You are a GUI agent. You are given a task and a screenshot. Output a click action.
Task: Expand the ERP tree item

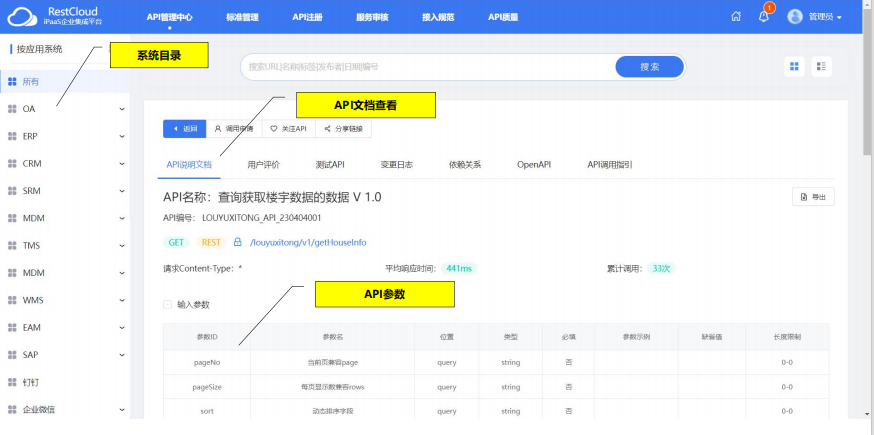(122, 136)
